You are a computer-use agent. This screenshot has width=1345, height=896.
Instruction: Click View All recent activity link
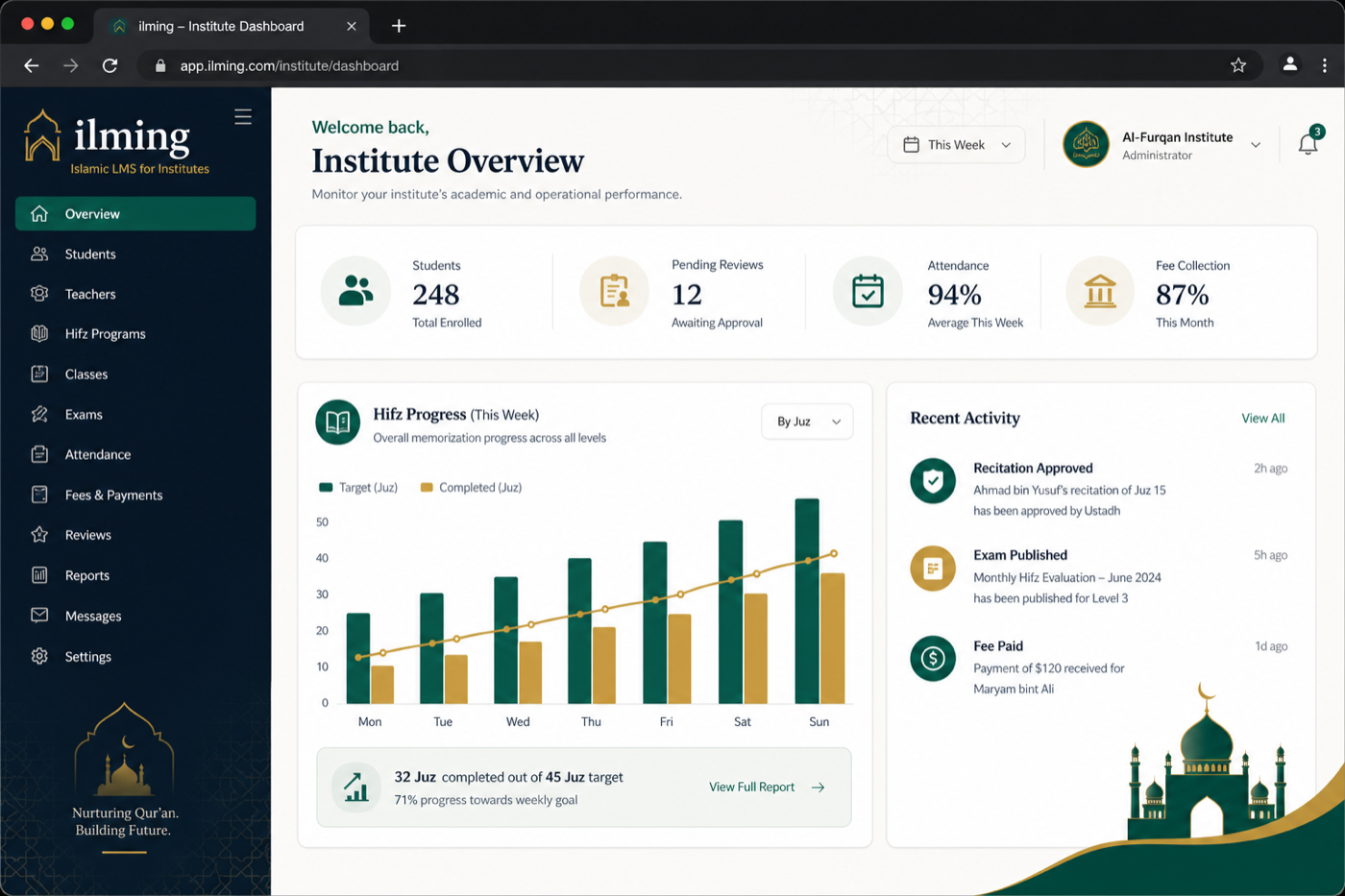[1262, 419]
